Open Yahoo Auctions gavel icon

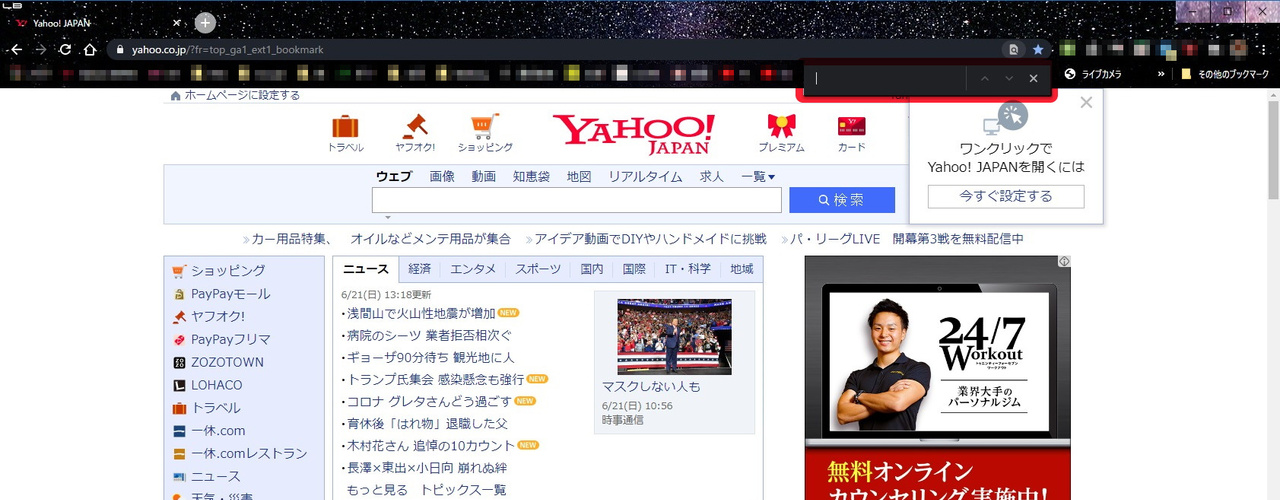[x=414, y=128]
